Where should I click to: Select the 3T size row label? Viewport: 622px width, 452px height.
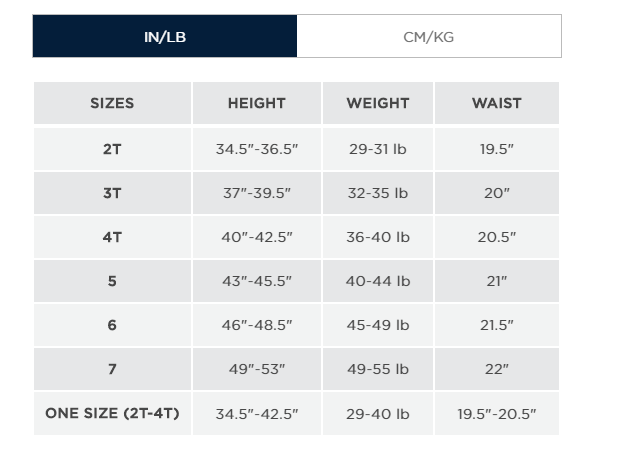(112, 193)
